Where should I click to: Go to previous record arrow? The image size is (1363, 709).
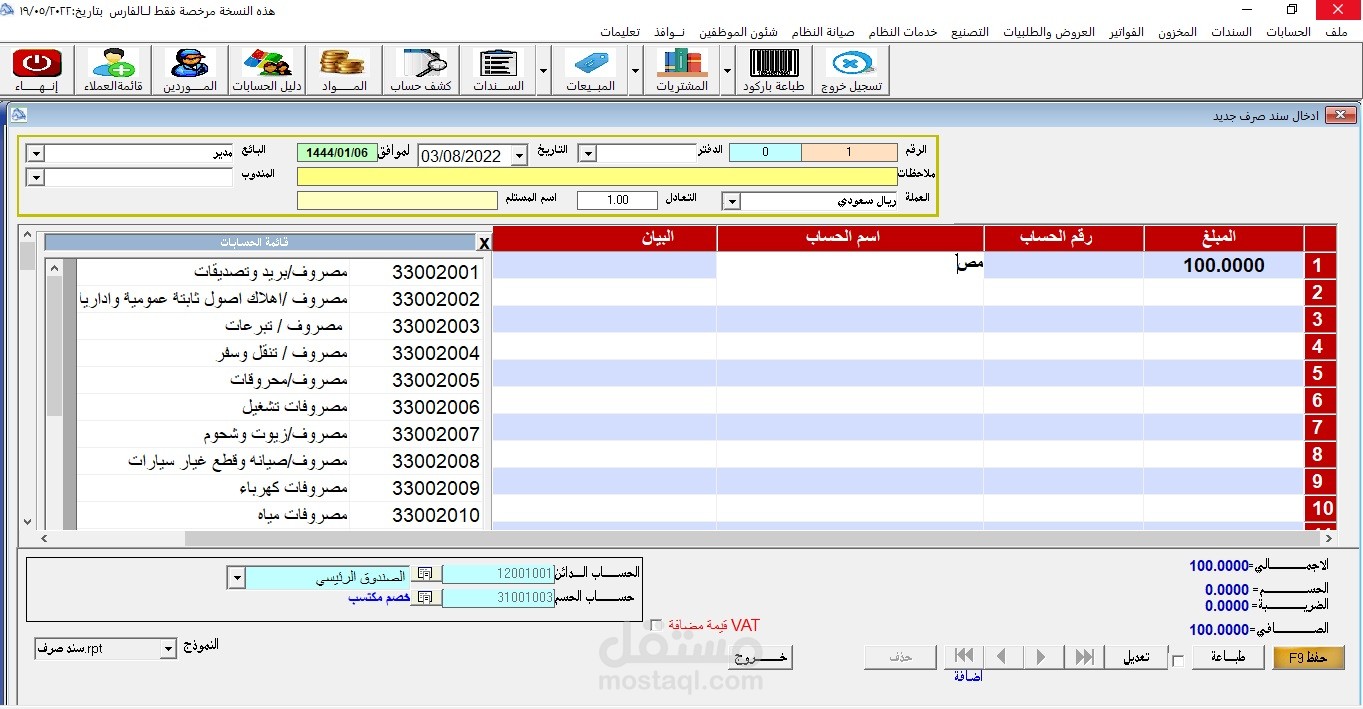click(1004, 657)
